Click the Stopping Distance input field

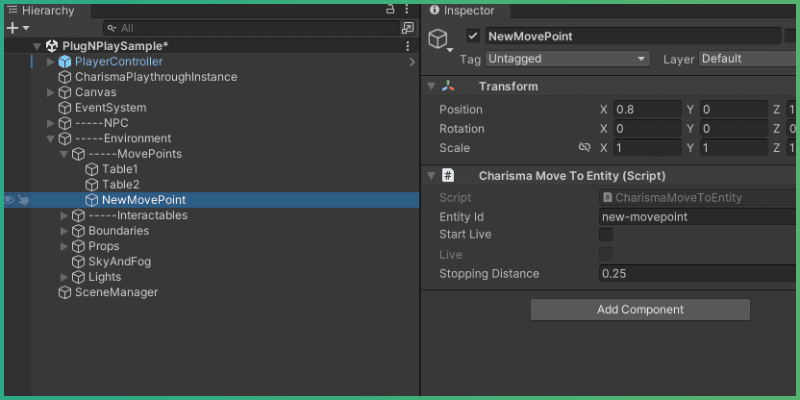(x=690, y=273)
